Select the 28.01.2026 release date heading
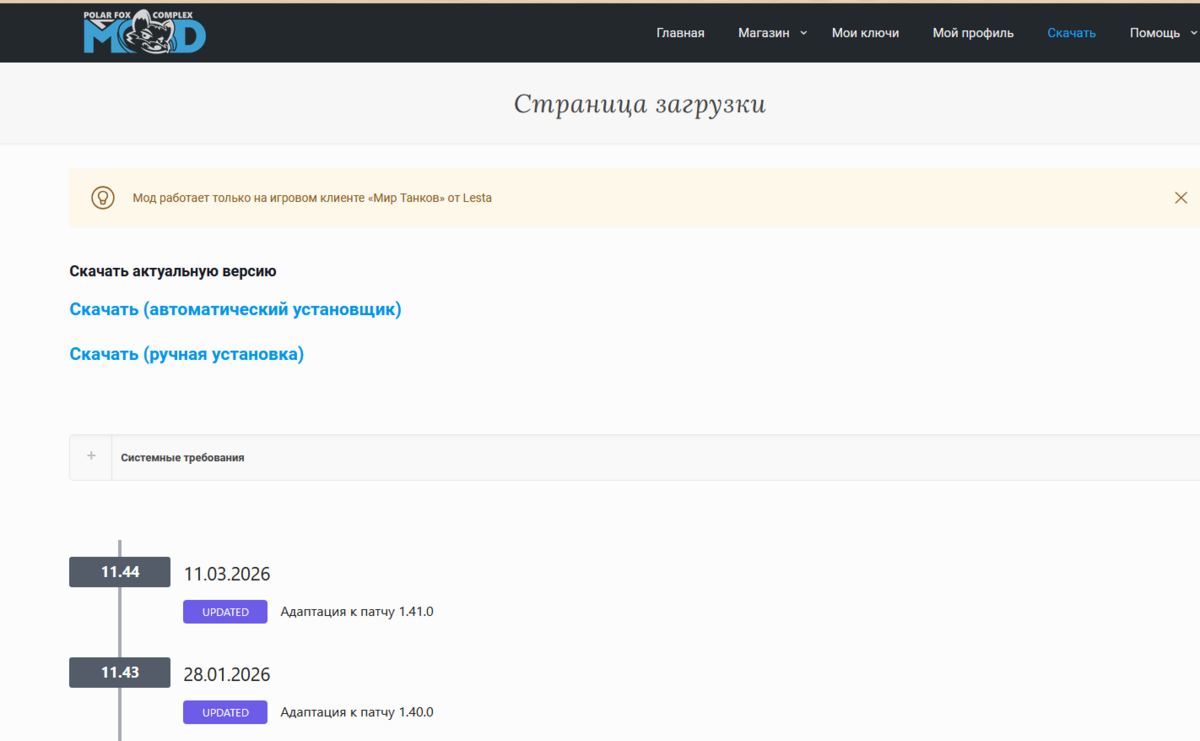 click(x=227, y=675)
